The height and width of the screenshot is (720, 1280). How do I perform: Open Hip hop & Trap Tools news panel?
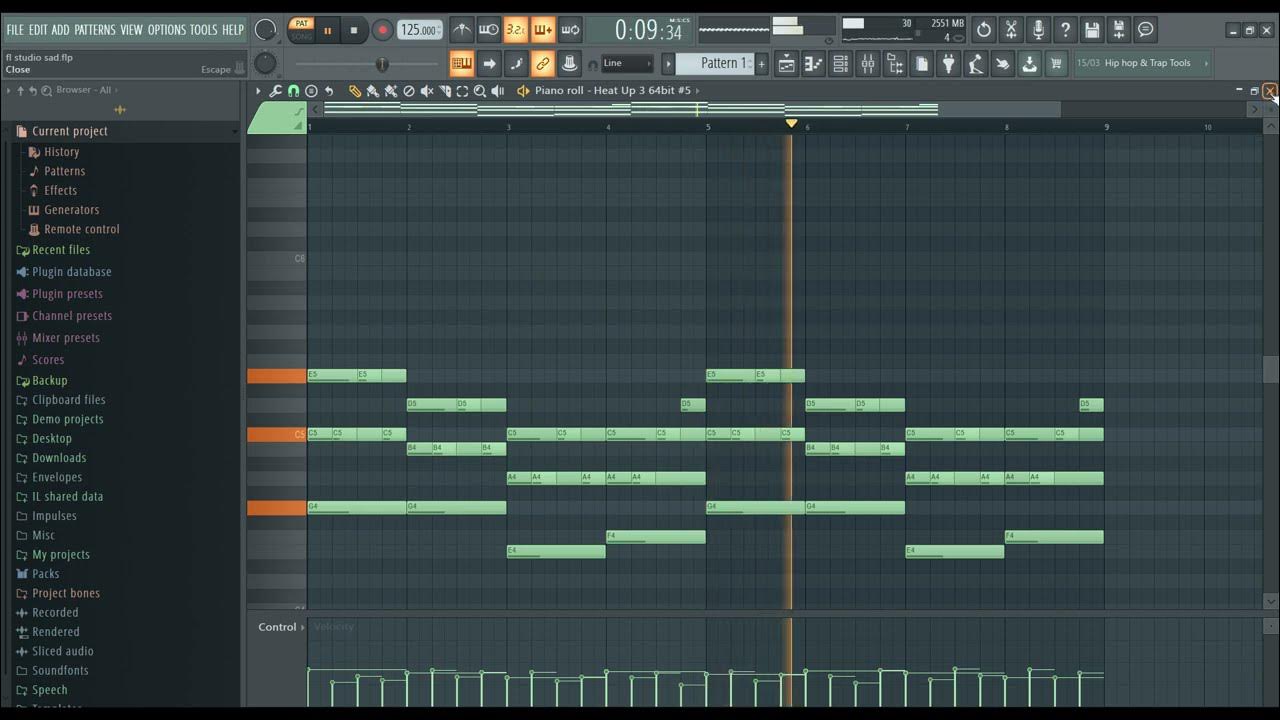coord(1143,63)
